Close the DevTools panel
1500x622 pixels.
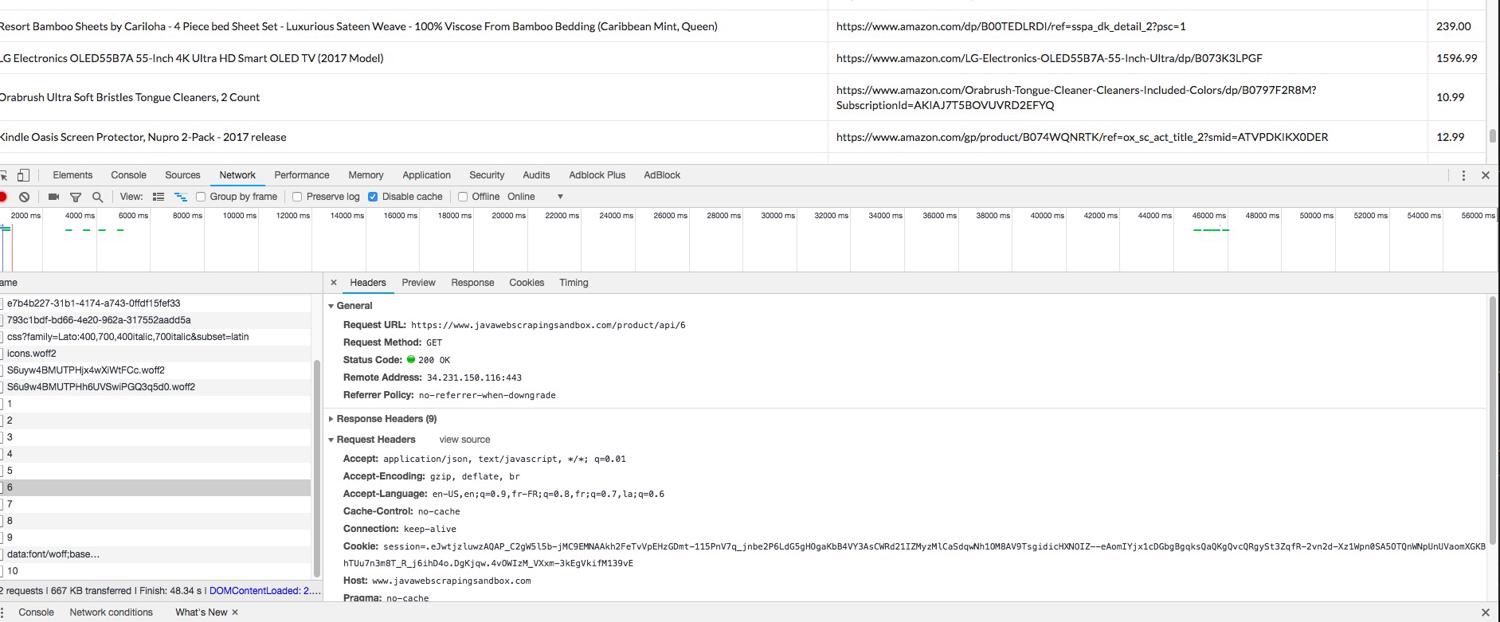(1485, 175)
